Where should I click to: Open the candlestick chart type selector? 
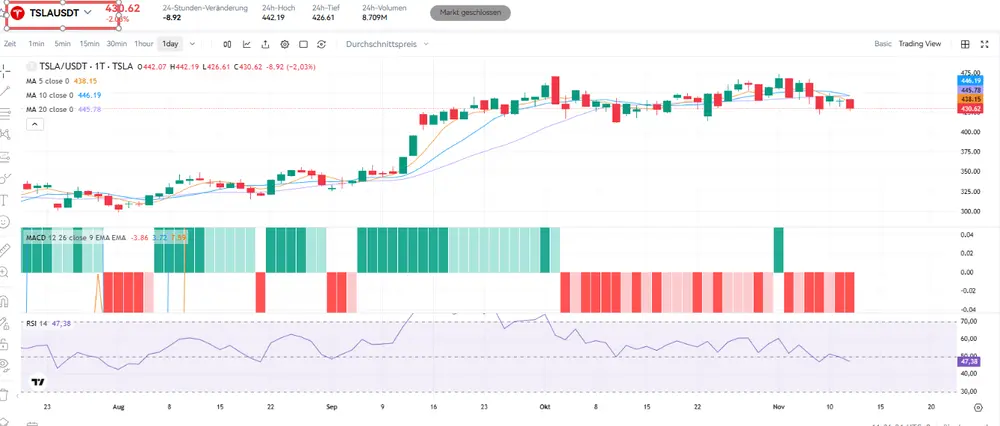(x=227, y=44)
